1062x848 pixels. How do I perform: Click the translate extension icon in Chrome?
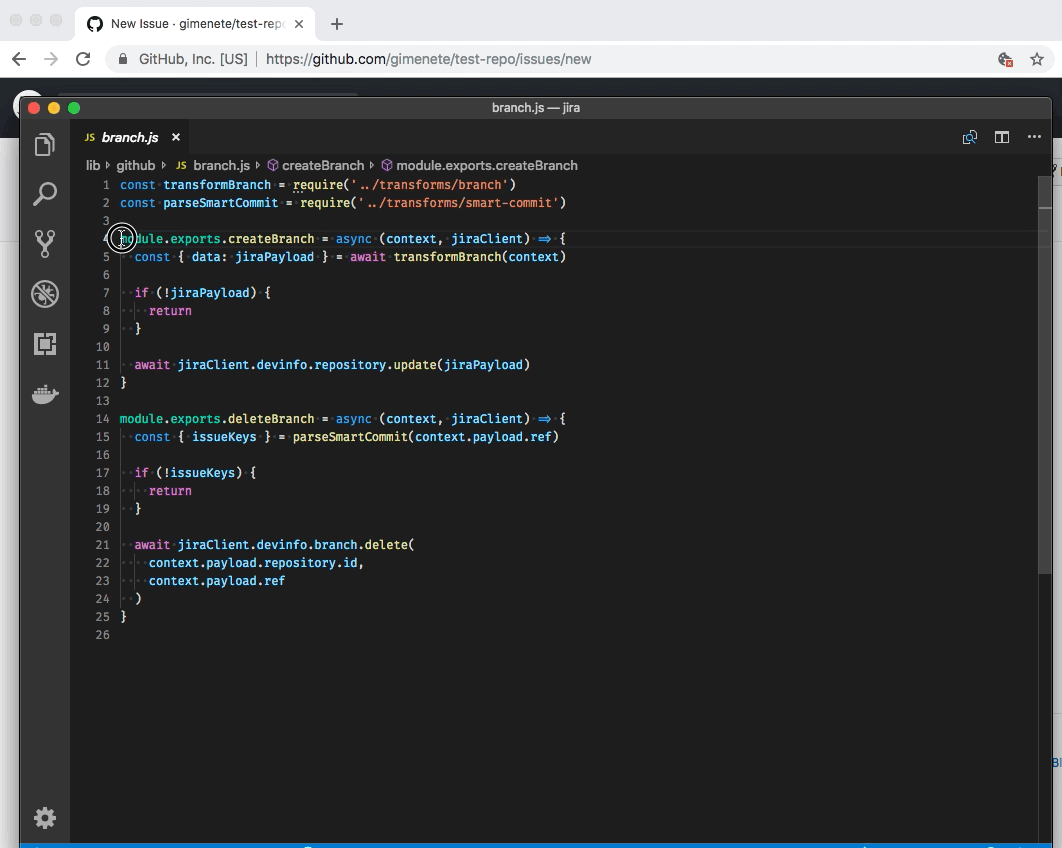pos(1005,60)
